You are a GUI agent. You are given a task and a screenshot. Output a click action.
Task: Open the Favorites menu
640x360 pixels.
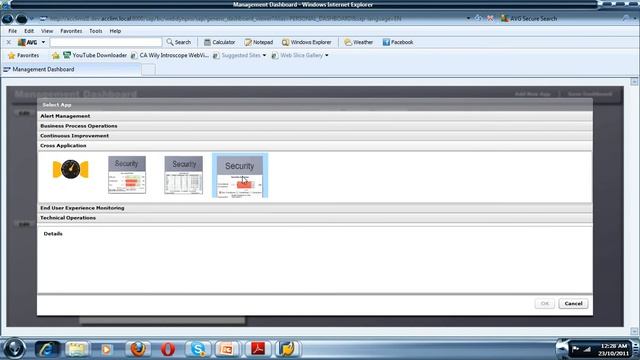71,31
